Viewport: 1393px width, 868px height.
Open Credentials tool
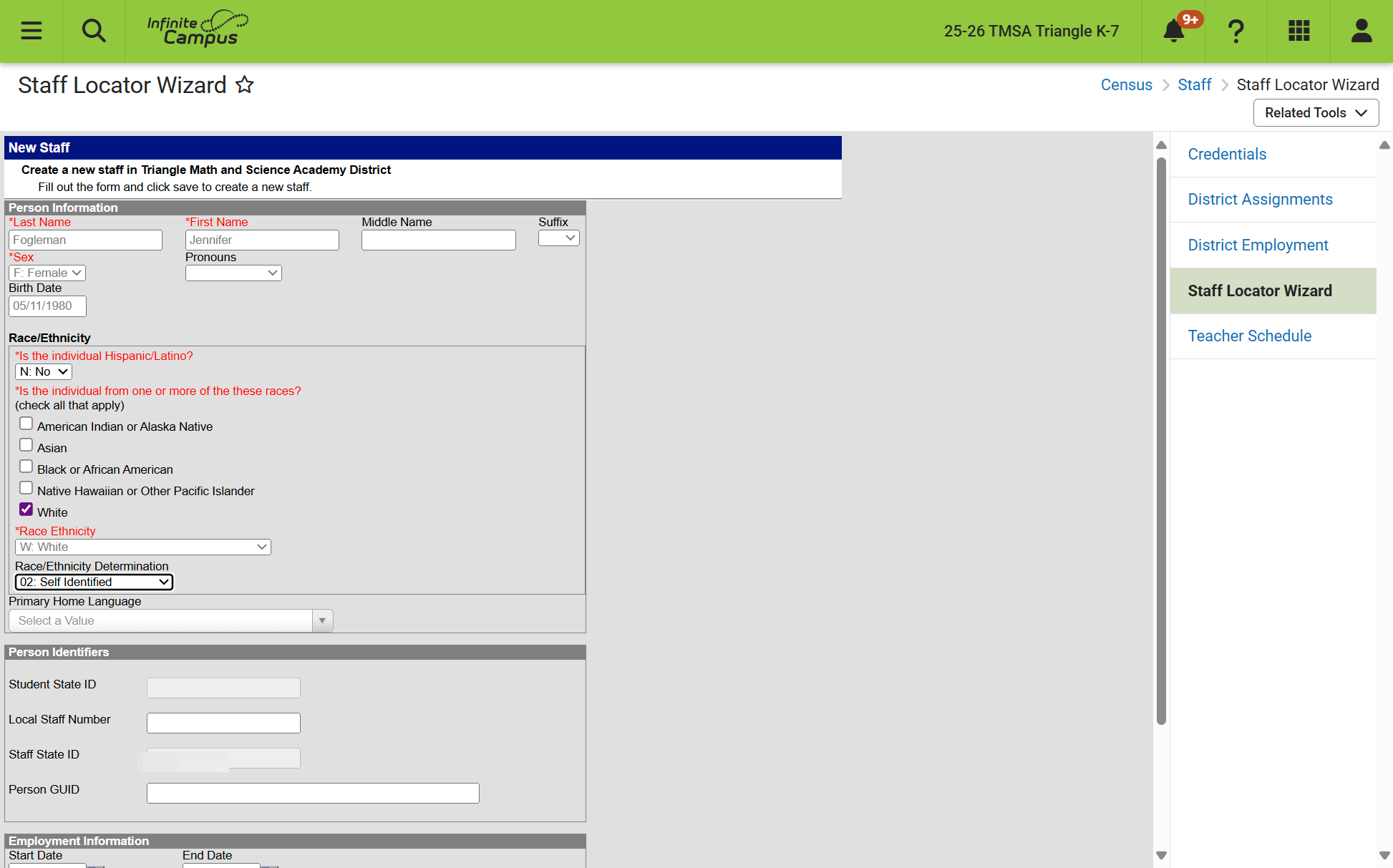coord(1227,154)
